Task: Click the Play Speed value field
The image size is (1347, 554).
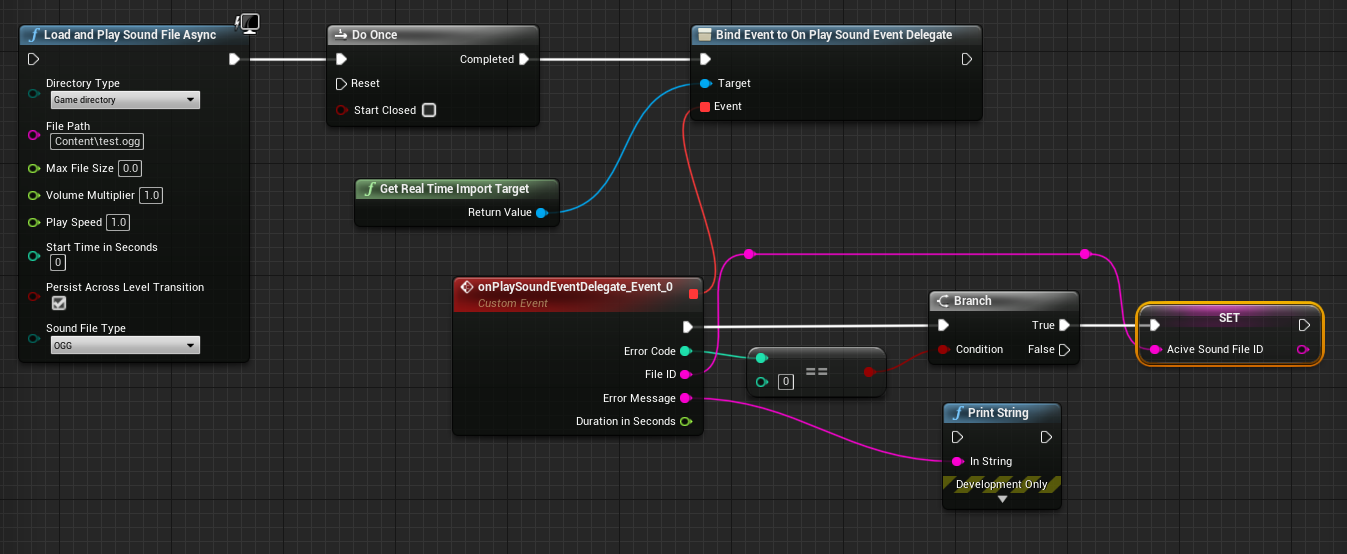Action: pyautogui.click(x=118, y=222)
